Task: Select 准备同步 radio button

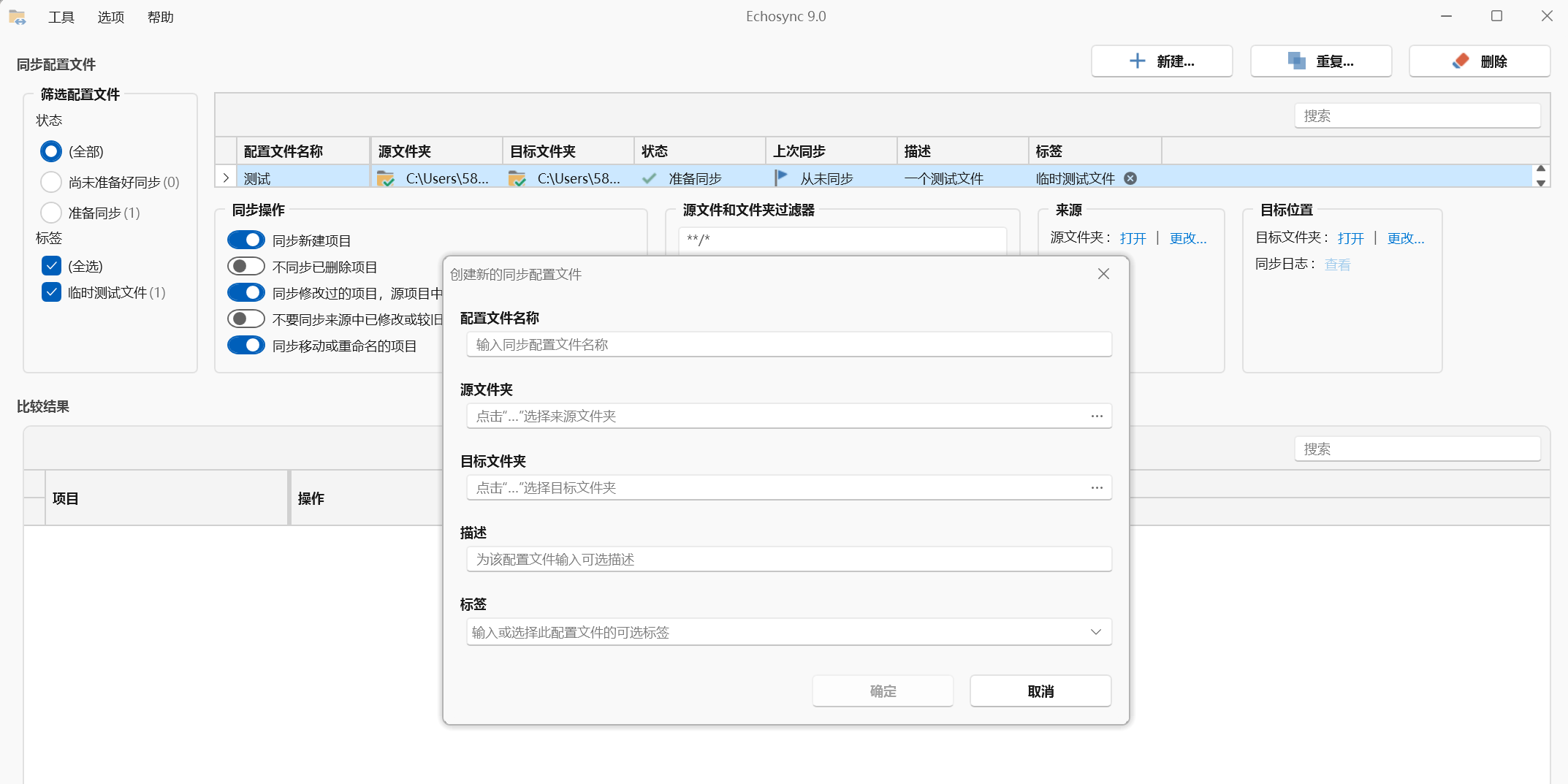Action: (51, 213)
